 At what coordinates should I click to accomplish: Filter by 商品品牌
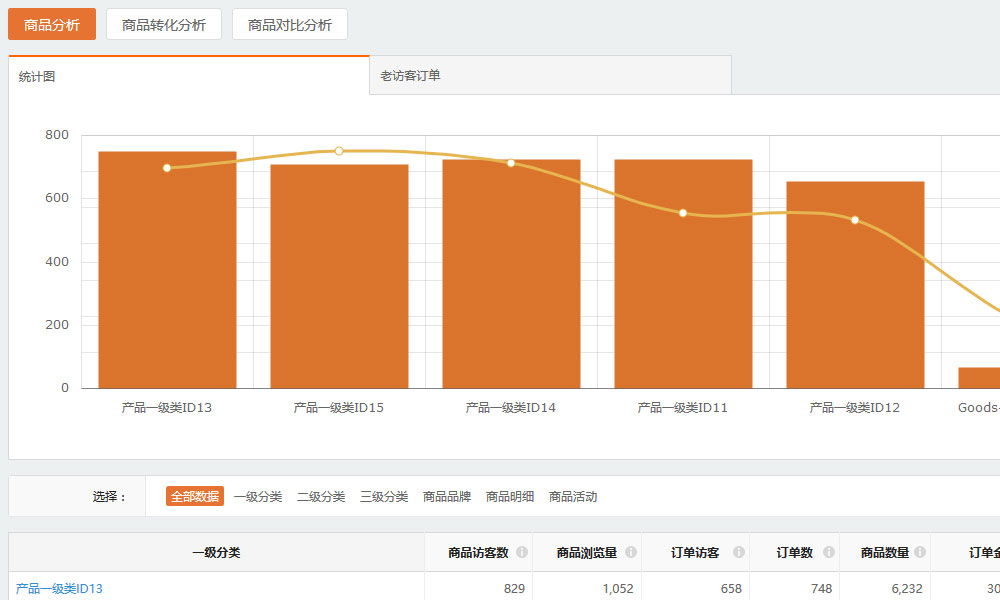[446, 496]
